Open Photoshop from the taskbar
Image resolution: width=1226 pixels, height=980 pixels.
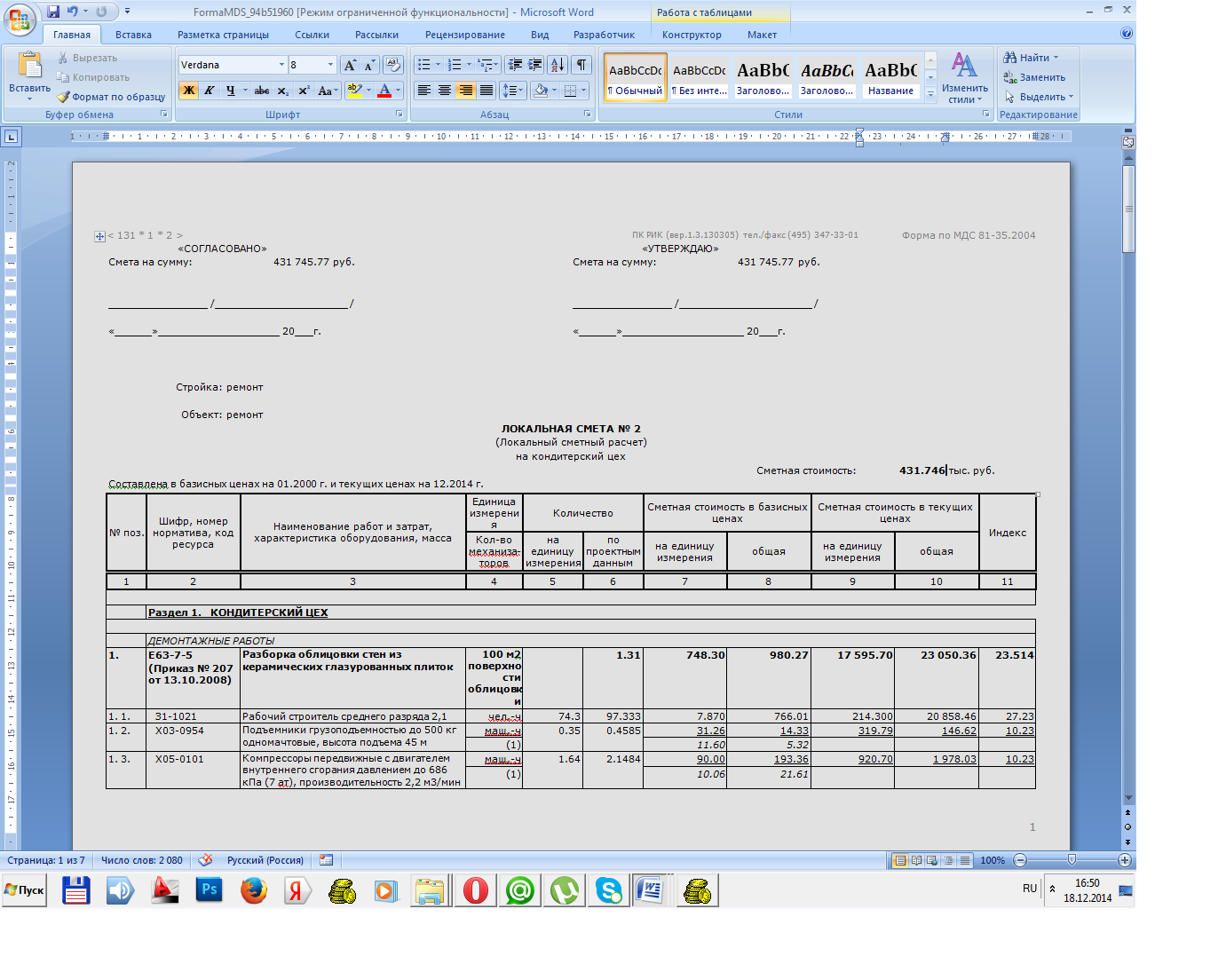[x=210, y=890]
